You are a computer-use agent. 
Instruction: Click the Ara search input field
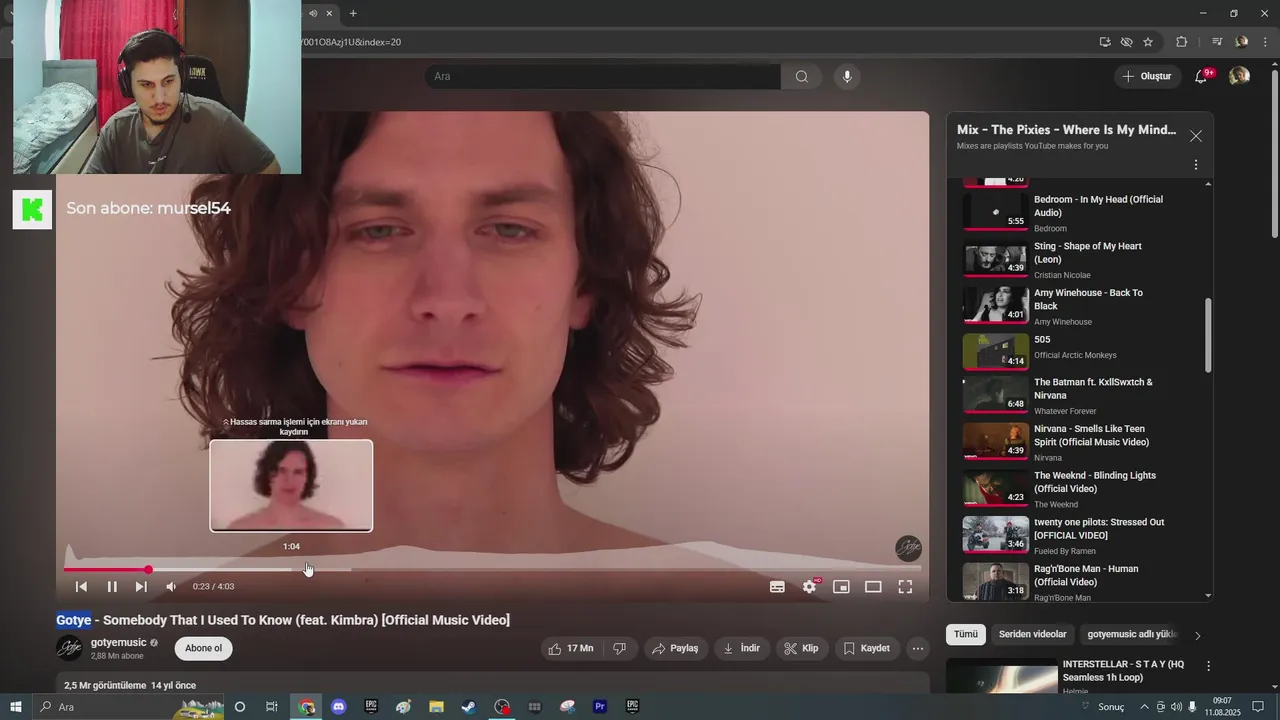click(602, 77)
